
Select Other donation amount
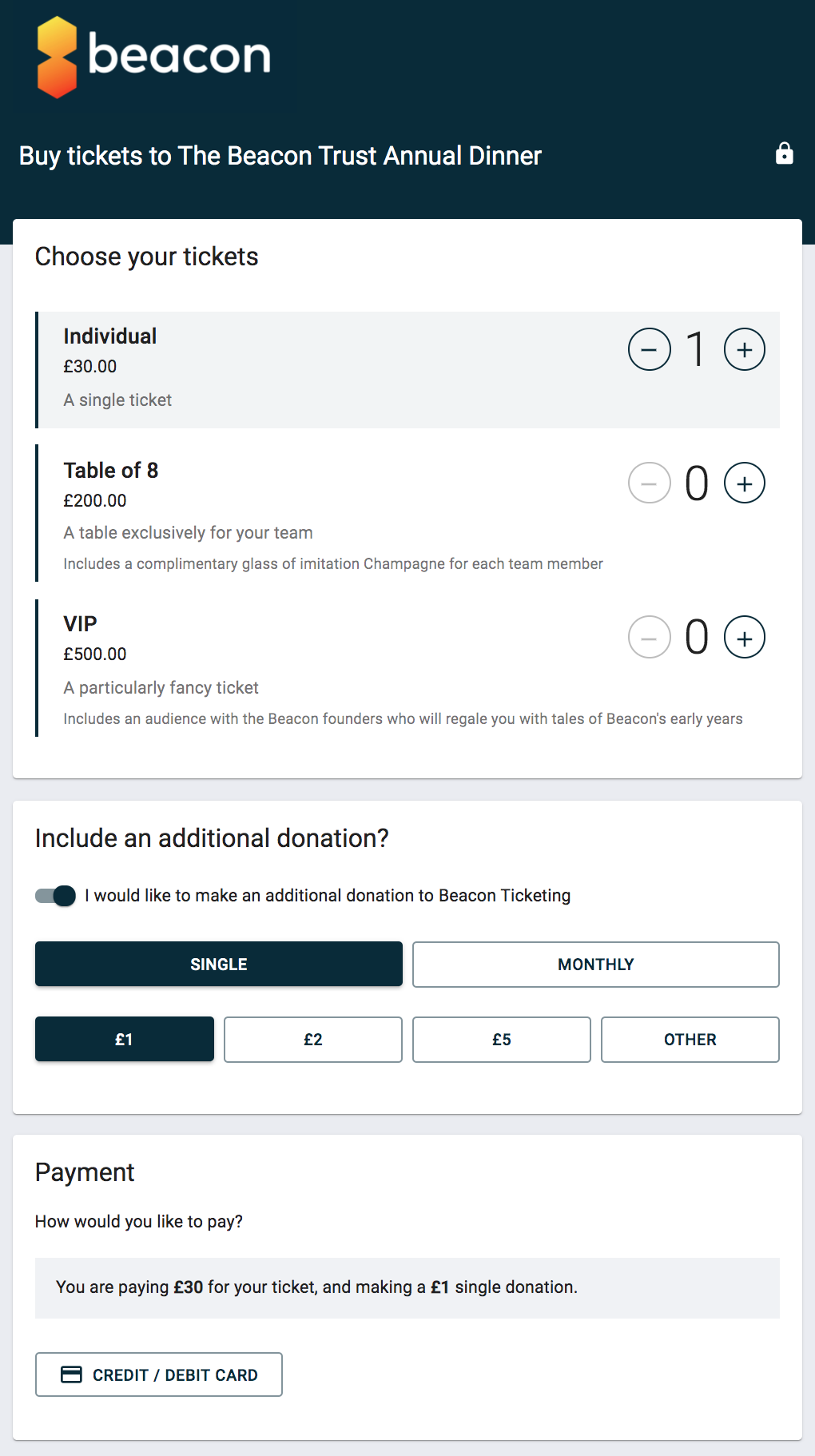coord(690,1040)
